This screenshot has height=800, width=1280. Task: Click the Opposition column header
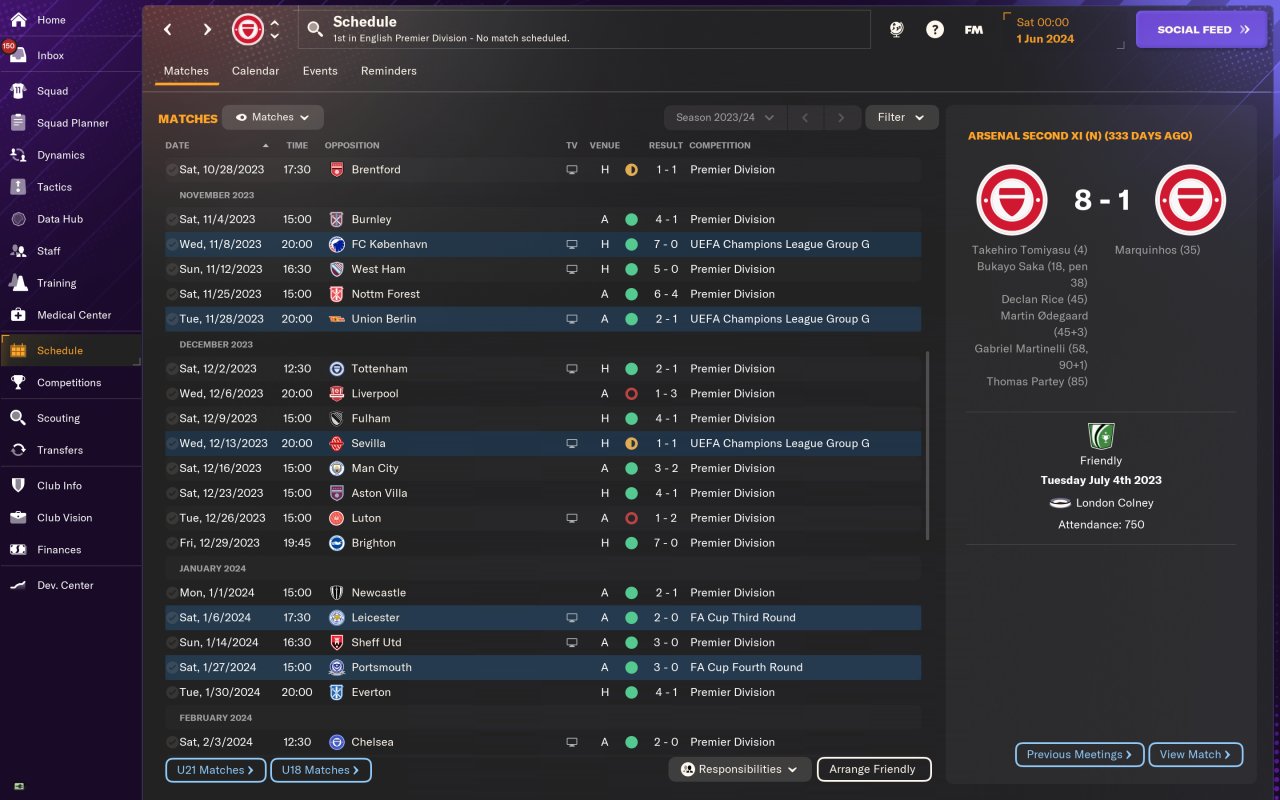(352, 146)
